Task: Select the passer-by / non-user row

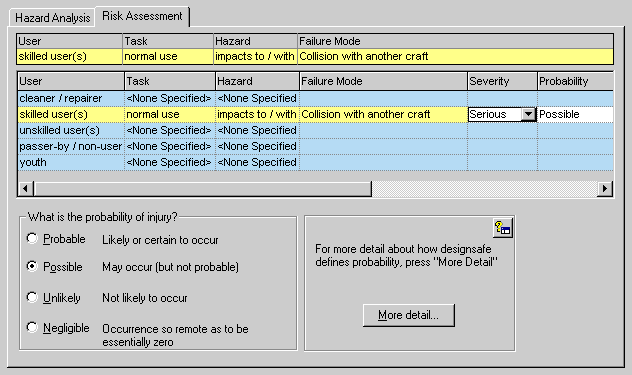Action: pyautogui.click(x=316, y=146)
